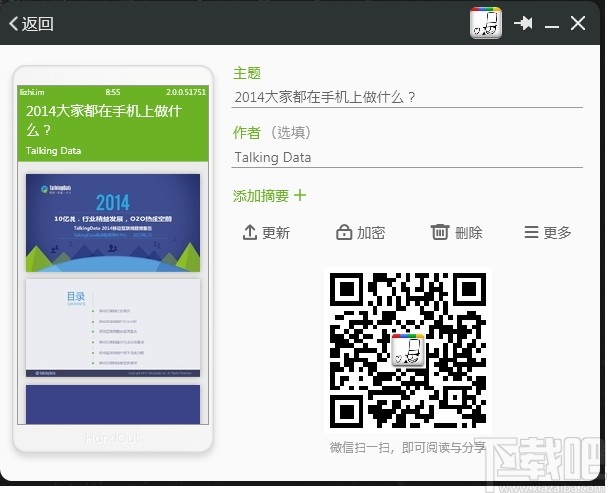
Task: Open the 2014 cover slide in phone preview
Action: [x=113, y=223]
